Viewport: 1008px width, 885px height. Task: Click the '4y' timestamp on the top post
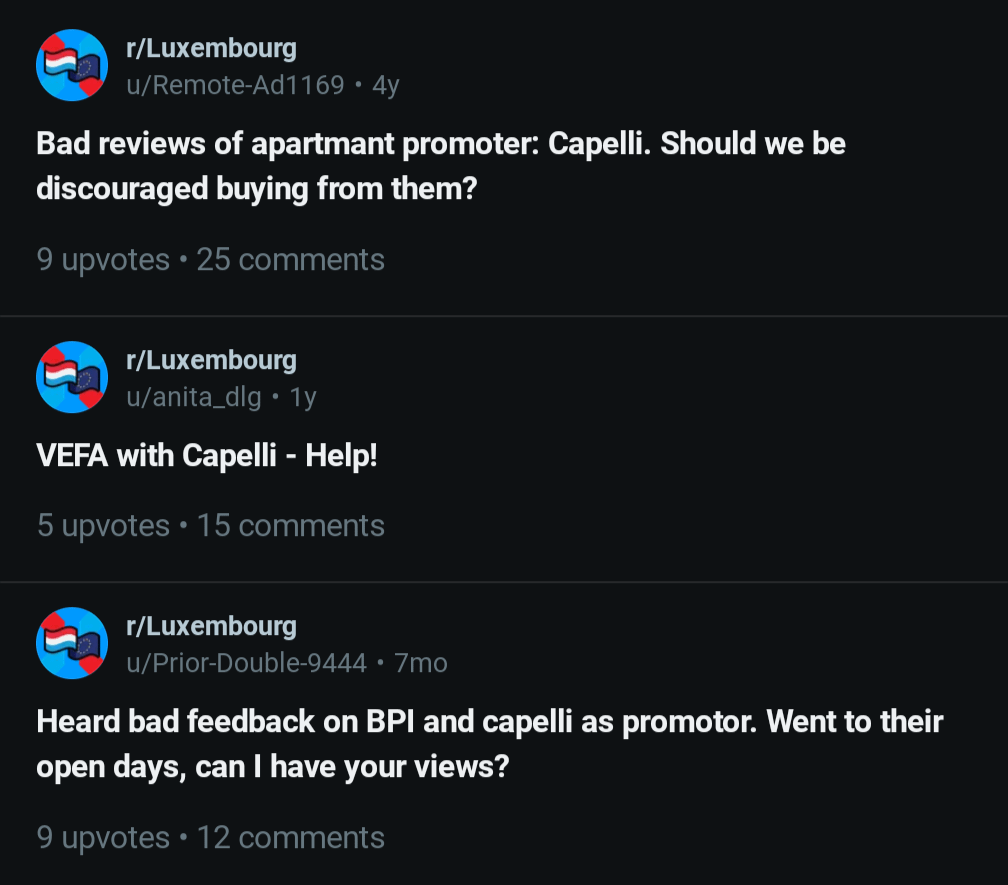click(385, 85)
